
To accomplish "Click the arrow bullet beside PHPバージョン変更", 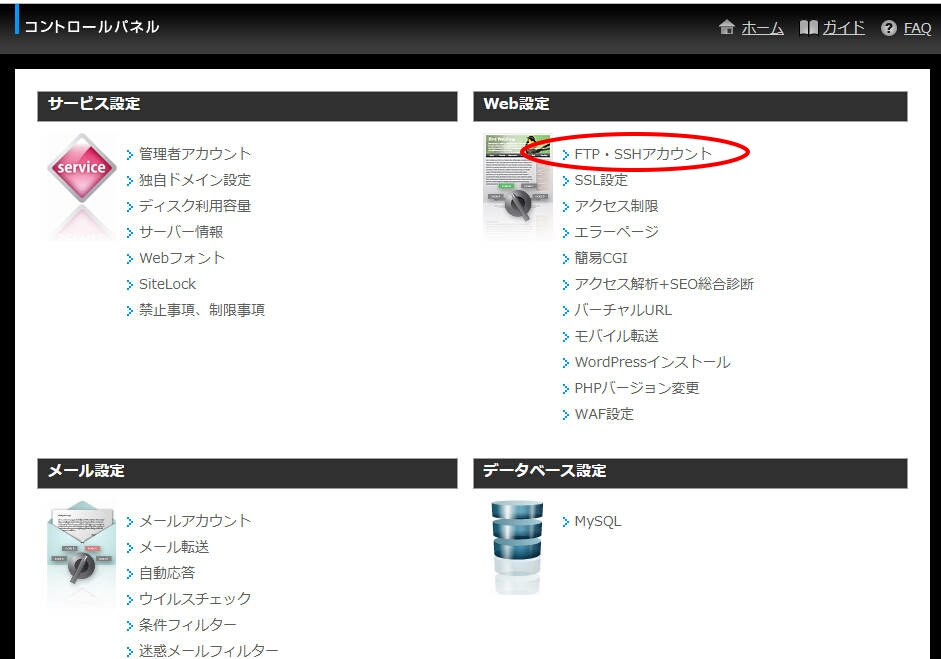I will pyautogui.click(x=565, y=388).
